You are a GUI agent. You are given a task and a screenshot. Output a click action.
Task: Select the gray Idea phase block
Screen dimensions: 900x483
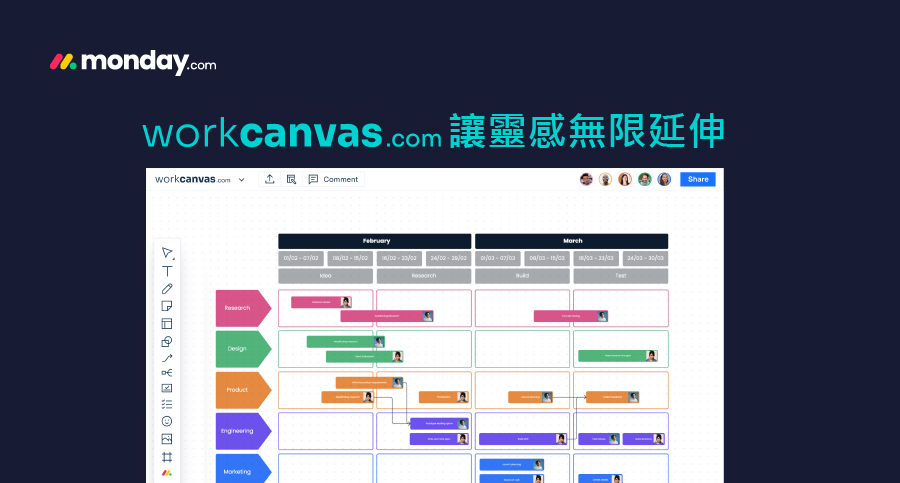tap(325, 276)
